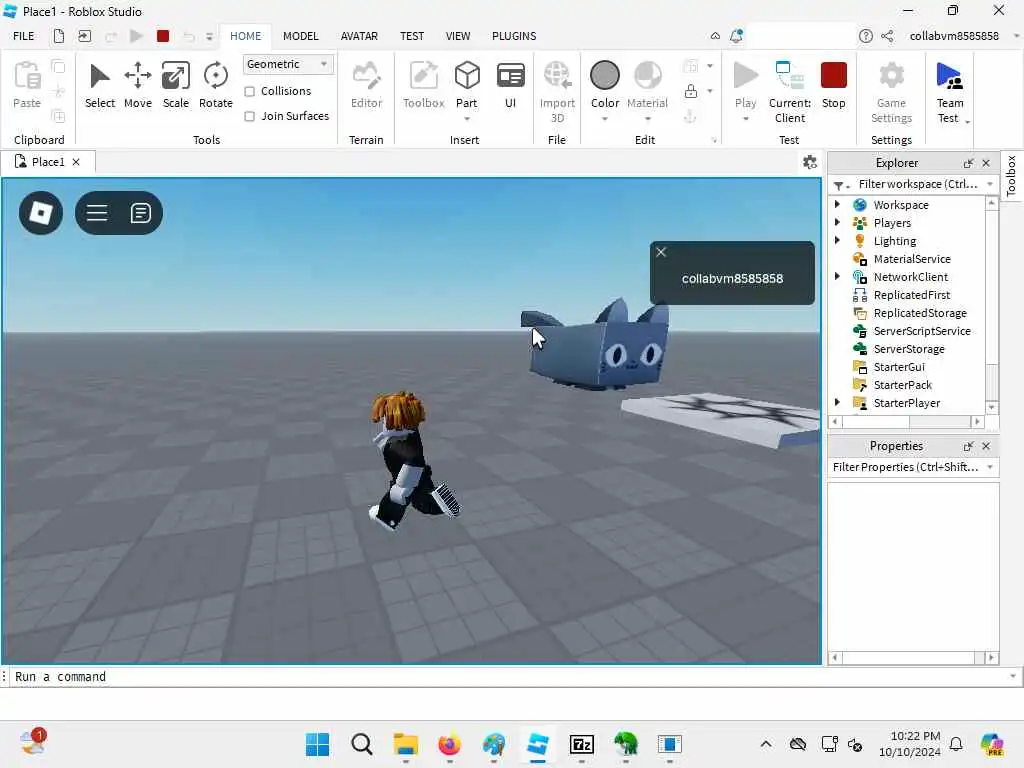Open Windows taskbar Search
Image resolution: width=1024 pixels, height=768 pixels.
[361, 744]
